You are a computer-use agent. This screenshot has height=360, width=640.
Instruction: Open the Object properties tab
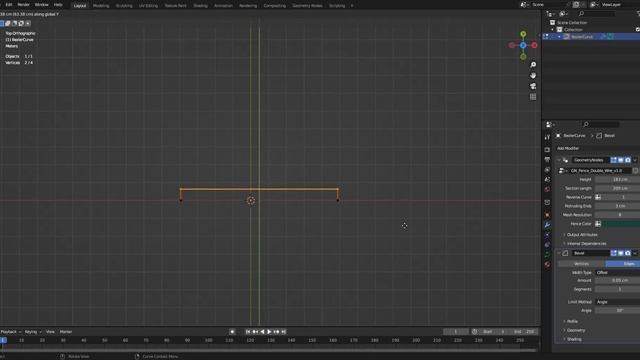547,215
